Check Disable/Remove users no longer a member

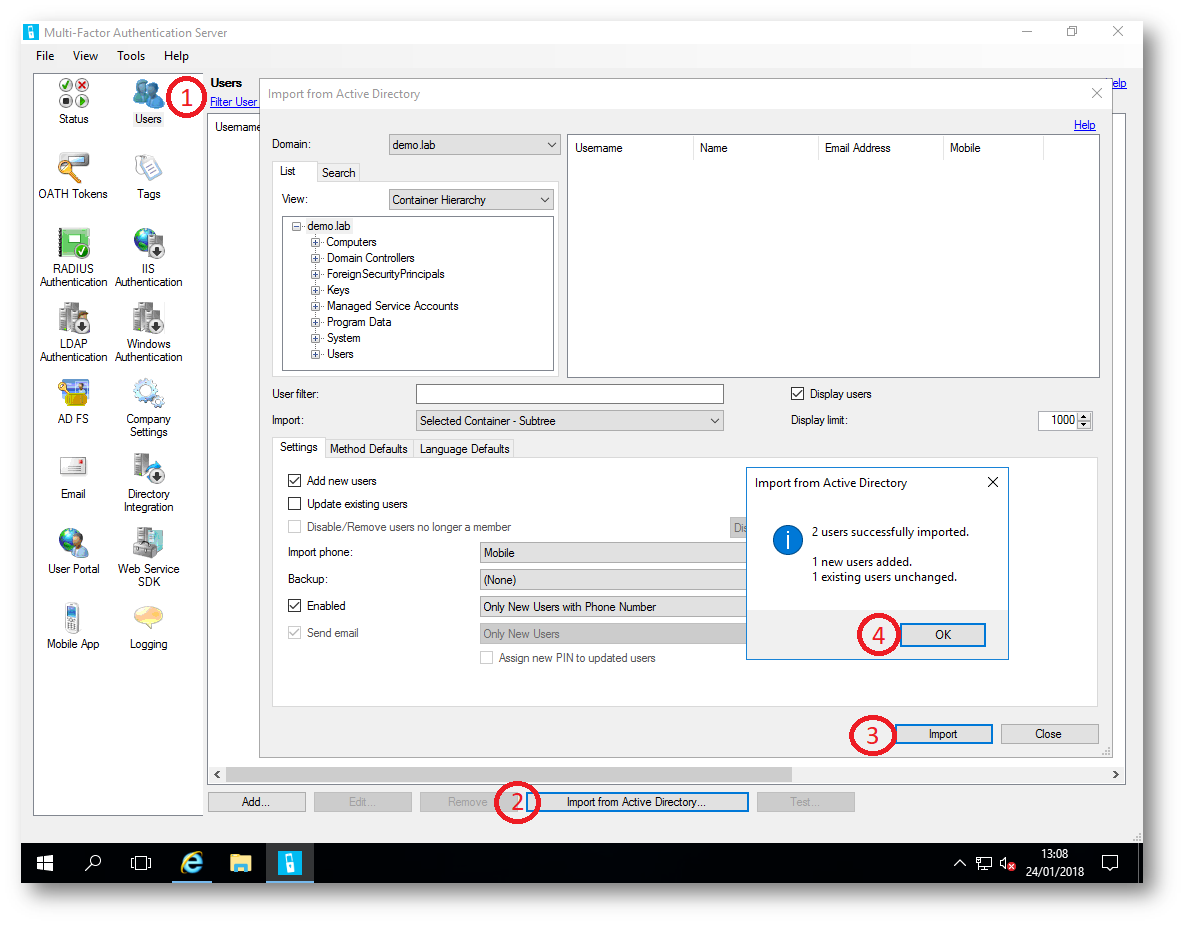[295, 527]
